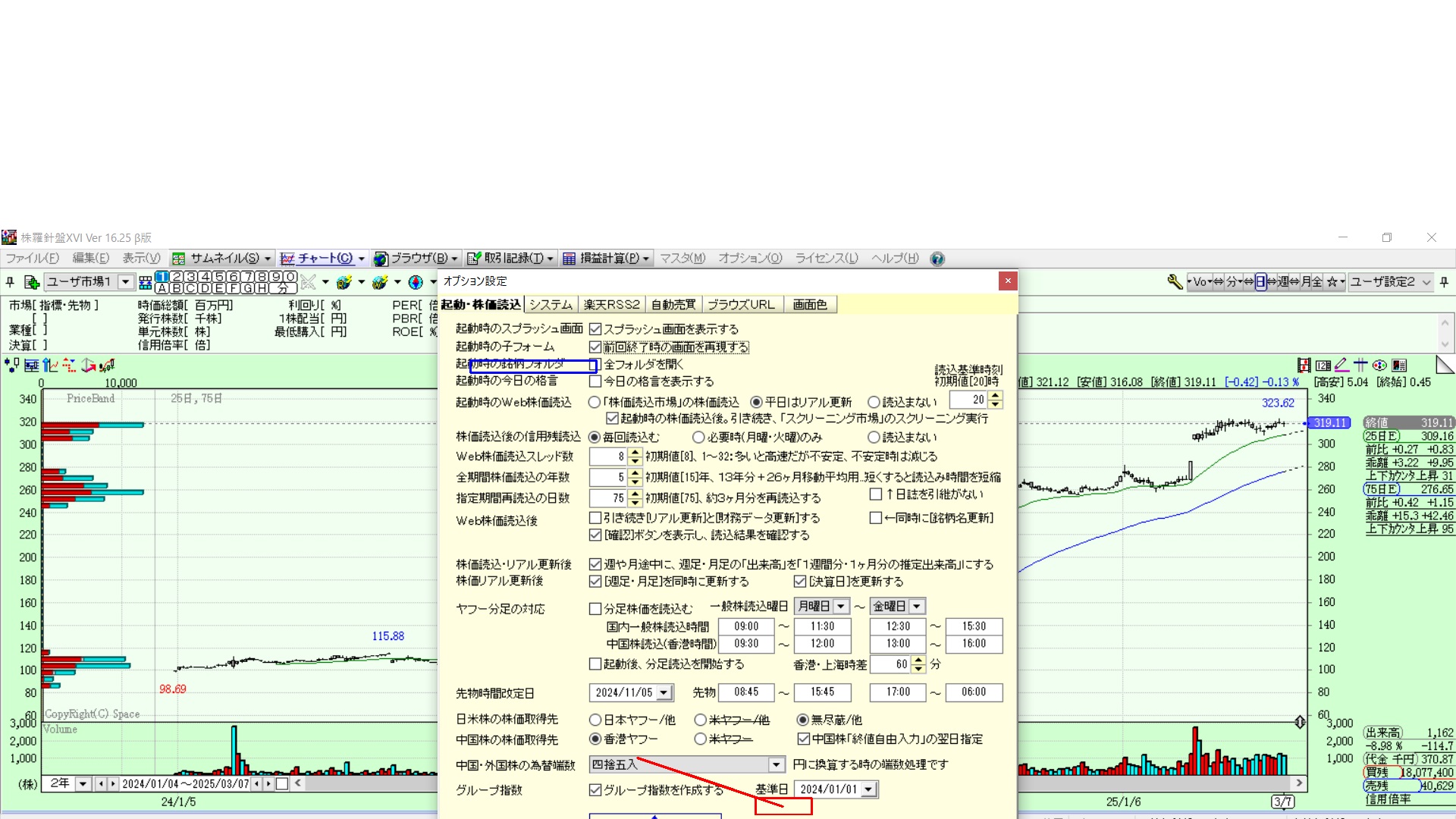Close the オプション設定 dialog
The image size is (1456, 819).
1008,281
